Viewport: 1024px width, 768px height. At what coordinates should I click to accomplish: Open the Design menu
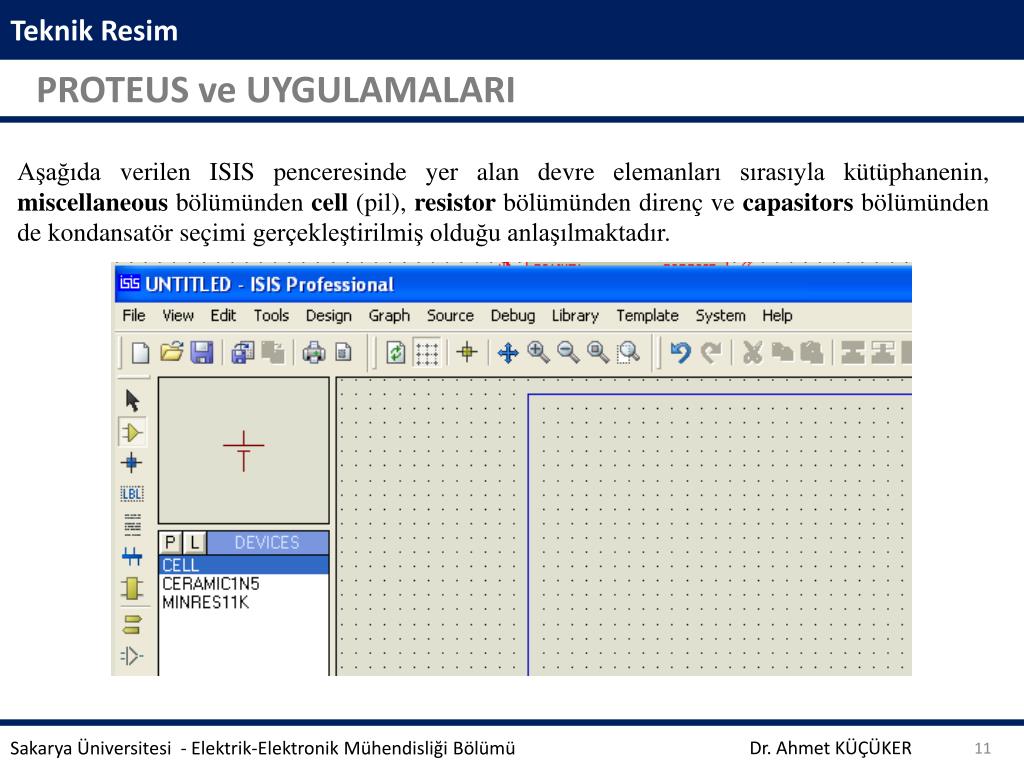pos(328,315)
